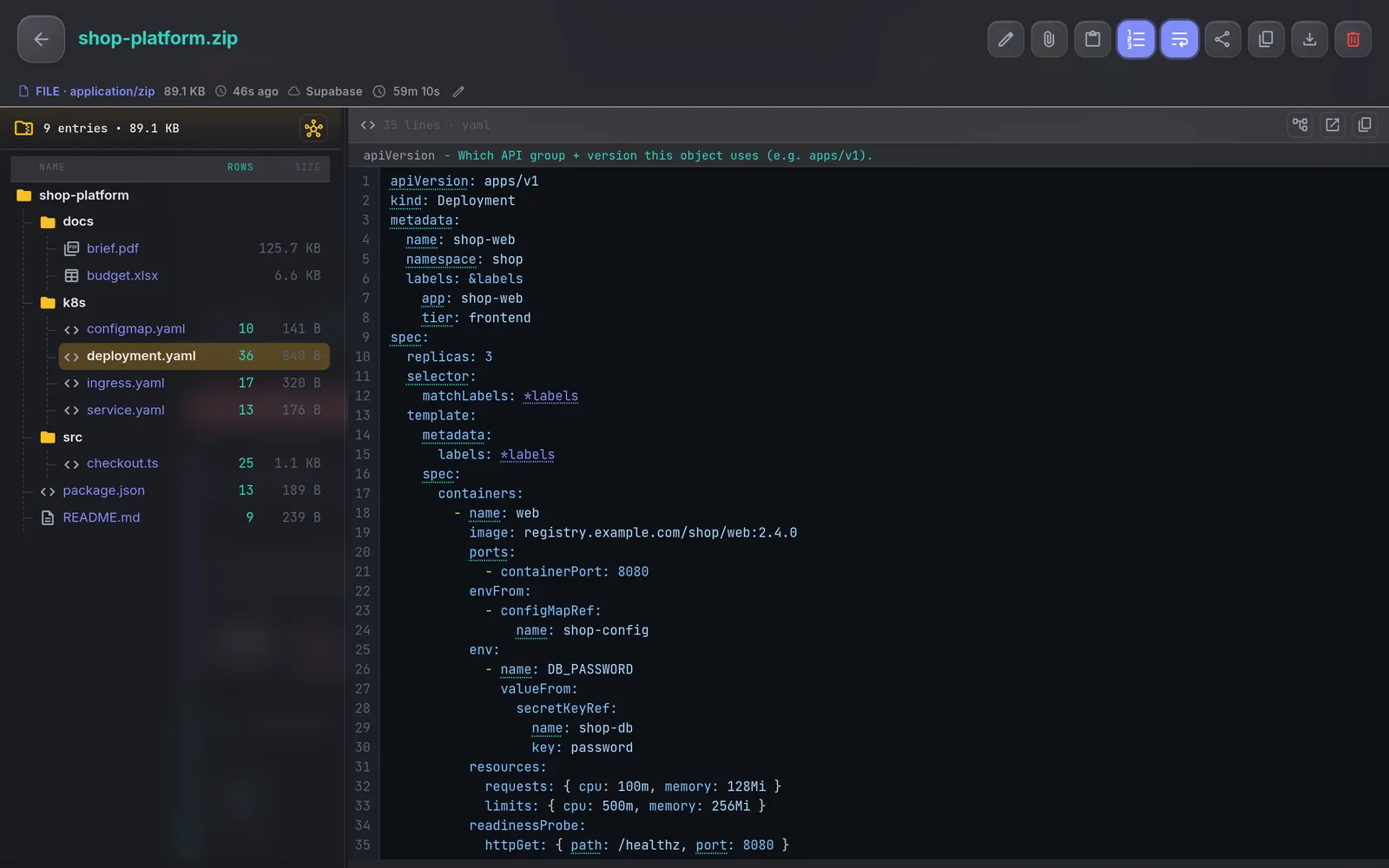This screenshot has width=1389, height=868.
Task: Toggle line numbers in the code view
Action: tap(1136, 39)
